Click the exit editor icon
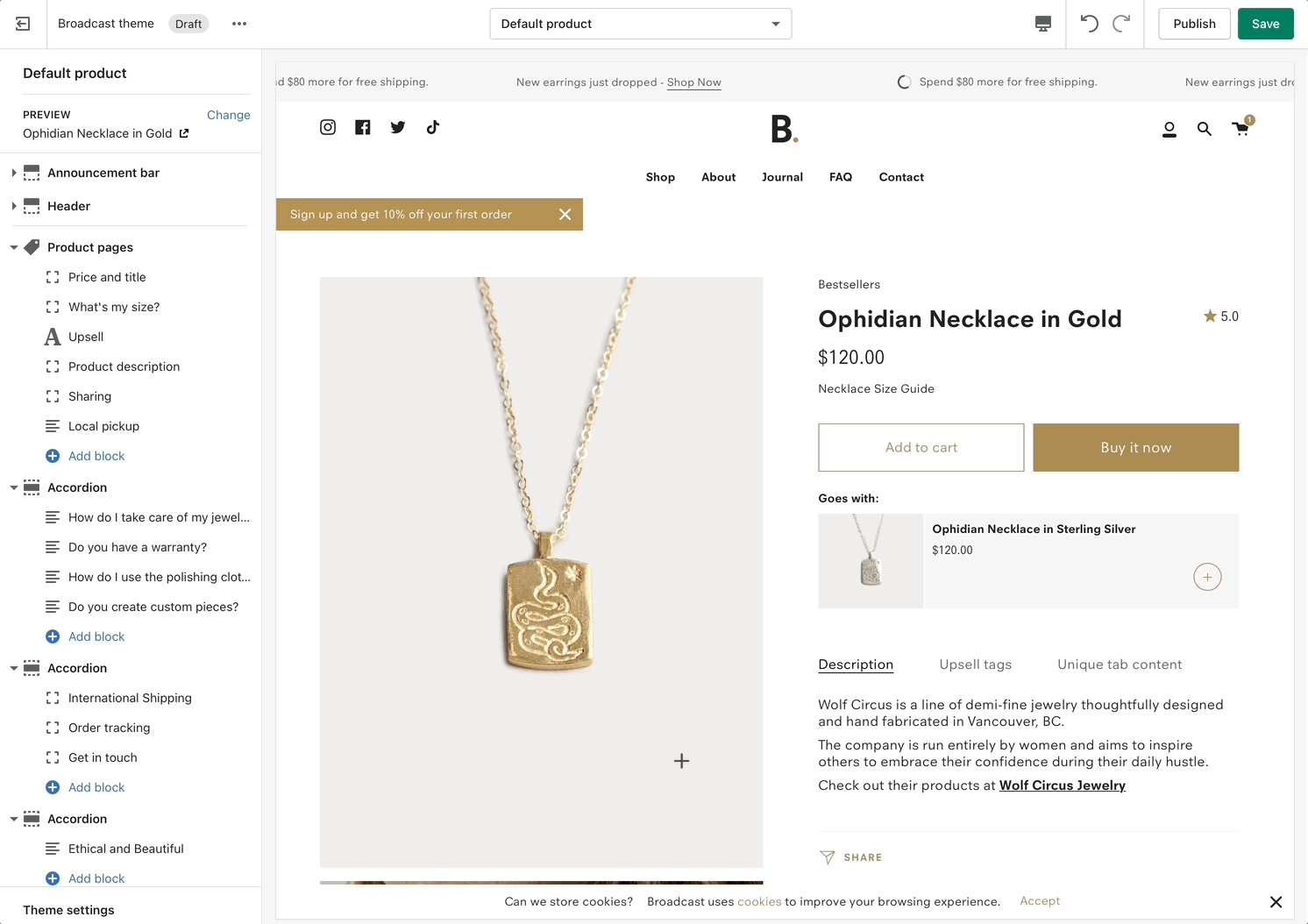 coord(23,24)
